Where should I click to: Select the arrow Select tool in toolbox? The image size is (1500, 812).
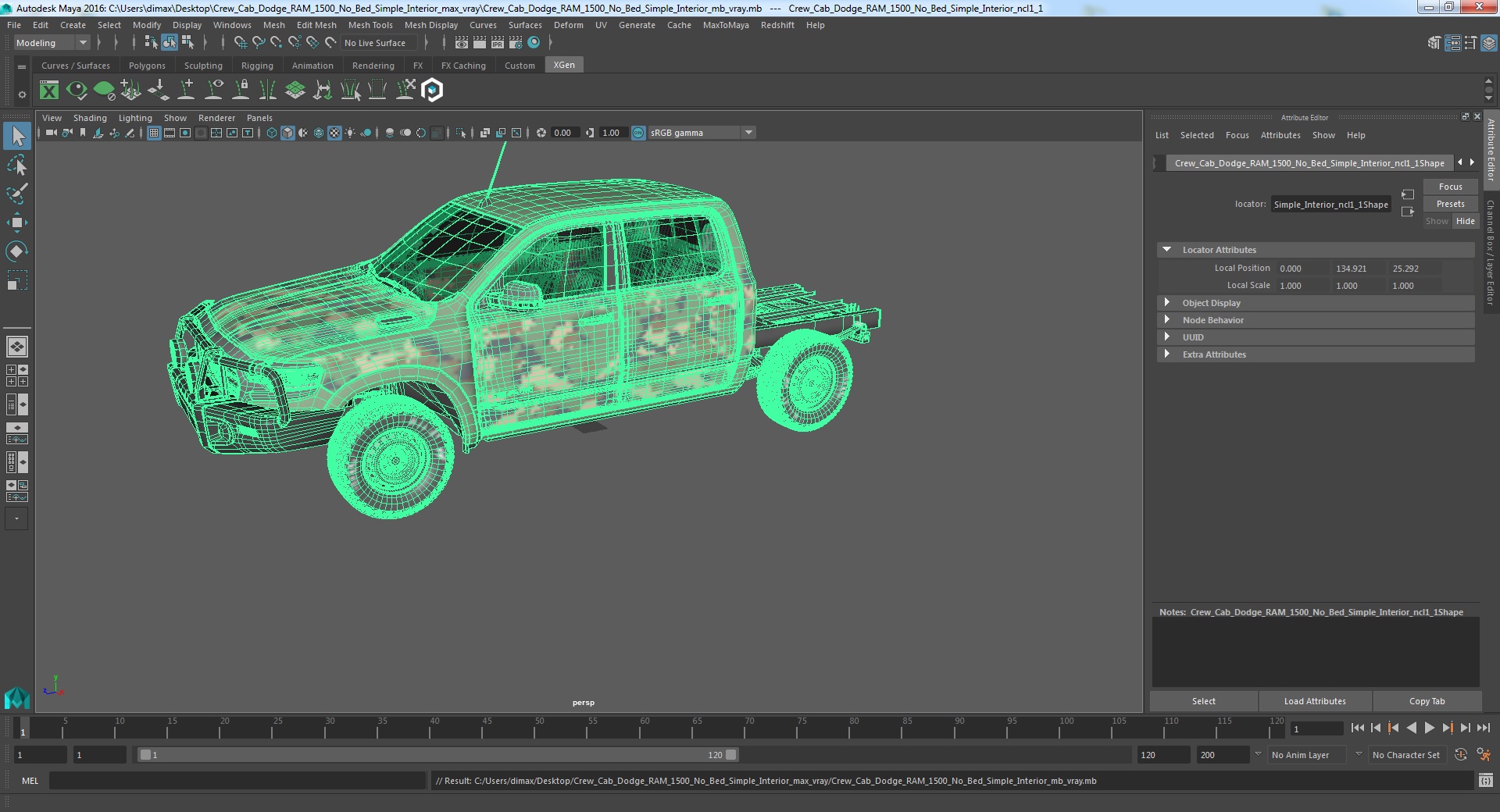tap(17, 137)
